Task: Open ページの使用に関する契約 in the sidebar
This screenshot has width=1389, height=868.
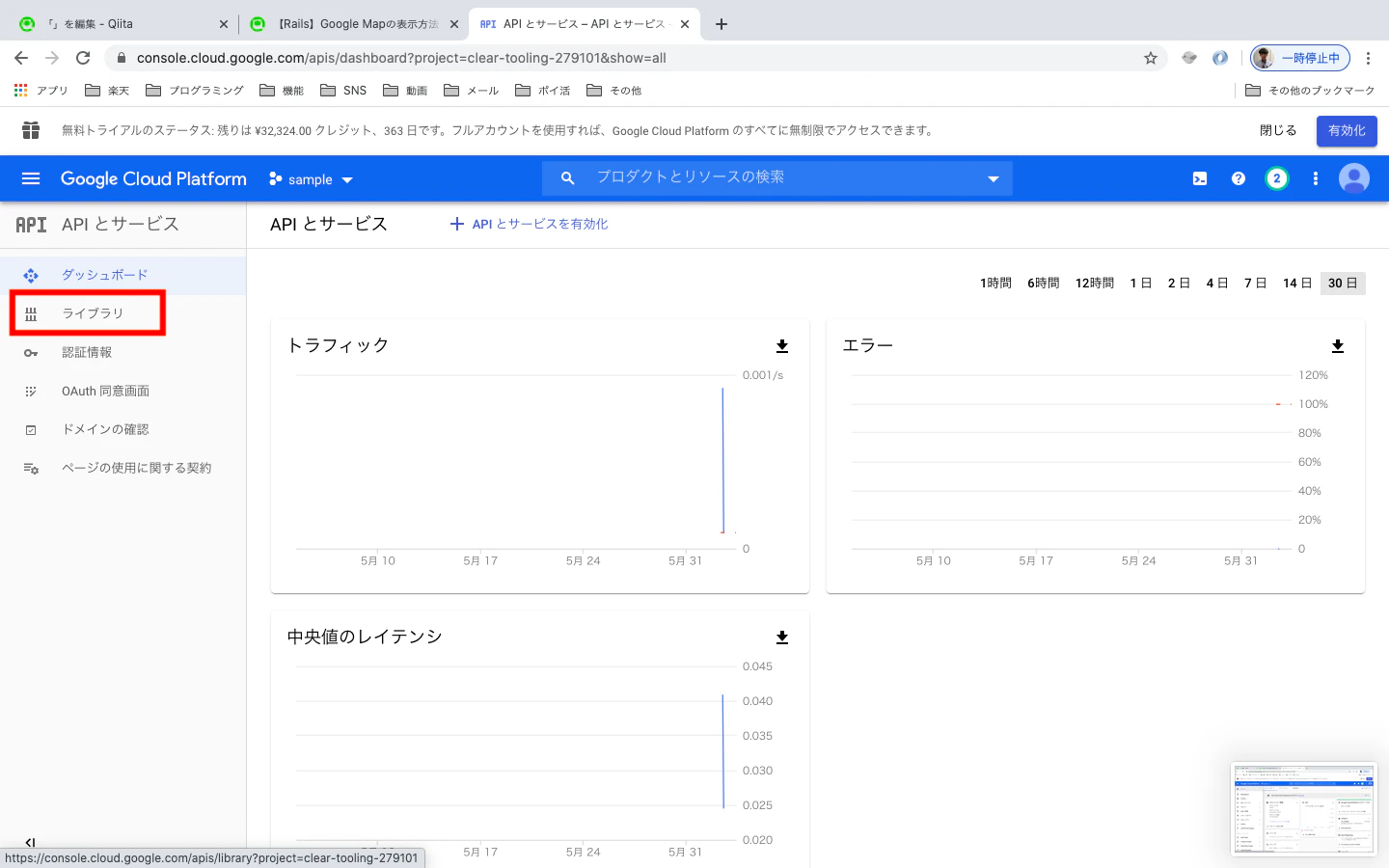Action: 123,468
